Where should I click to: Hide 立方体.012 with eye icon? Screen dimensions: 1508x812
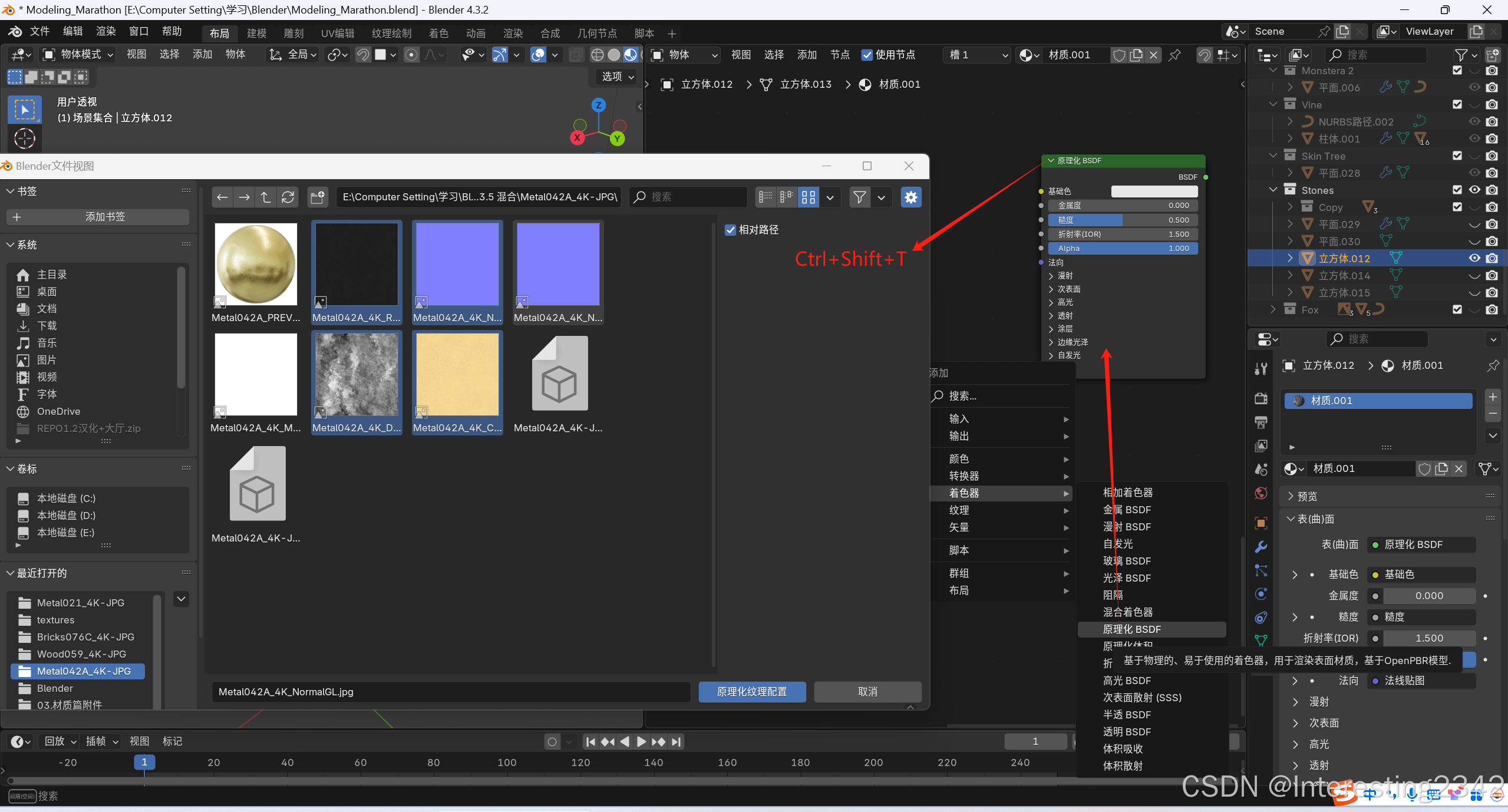coord(1474,258)
